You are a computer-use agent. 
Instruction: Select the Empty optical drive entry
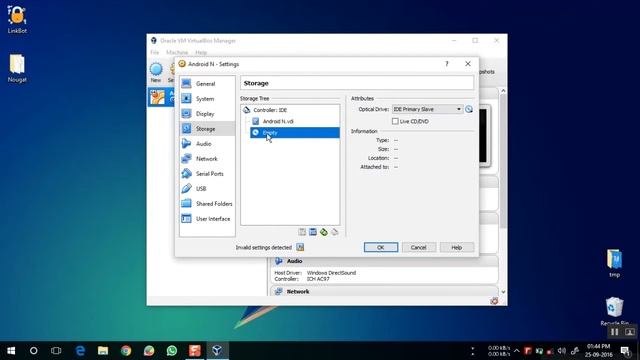point(295,132)
